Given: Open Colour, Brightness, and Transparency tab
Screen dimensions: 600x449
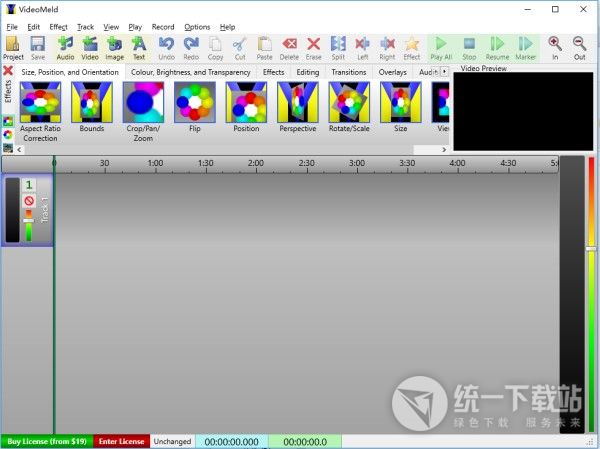Looking at the screenshot, I should [x=190, y=72].
